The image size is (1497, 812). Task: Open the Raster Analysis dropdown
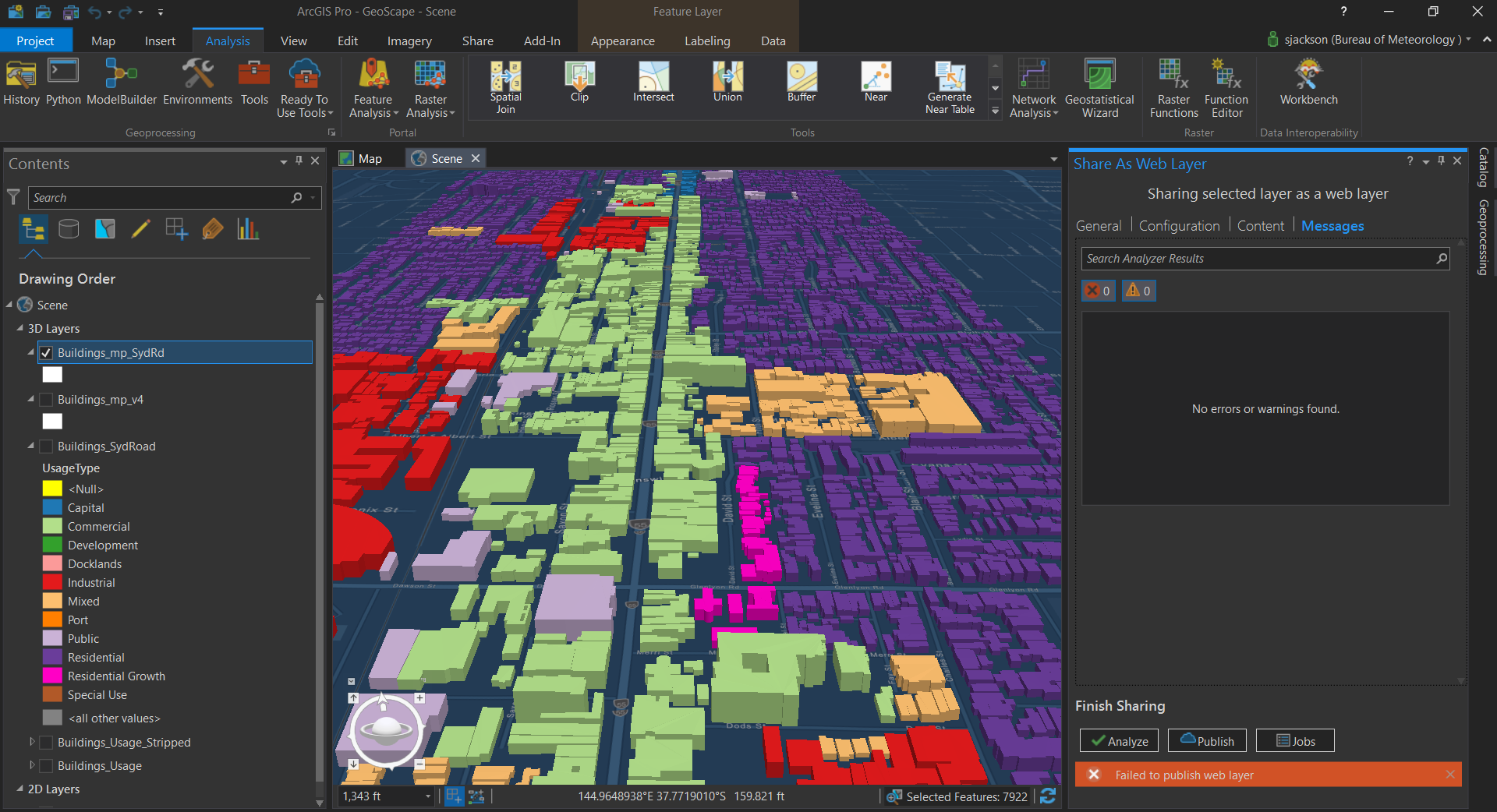coord(430,89)
